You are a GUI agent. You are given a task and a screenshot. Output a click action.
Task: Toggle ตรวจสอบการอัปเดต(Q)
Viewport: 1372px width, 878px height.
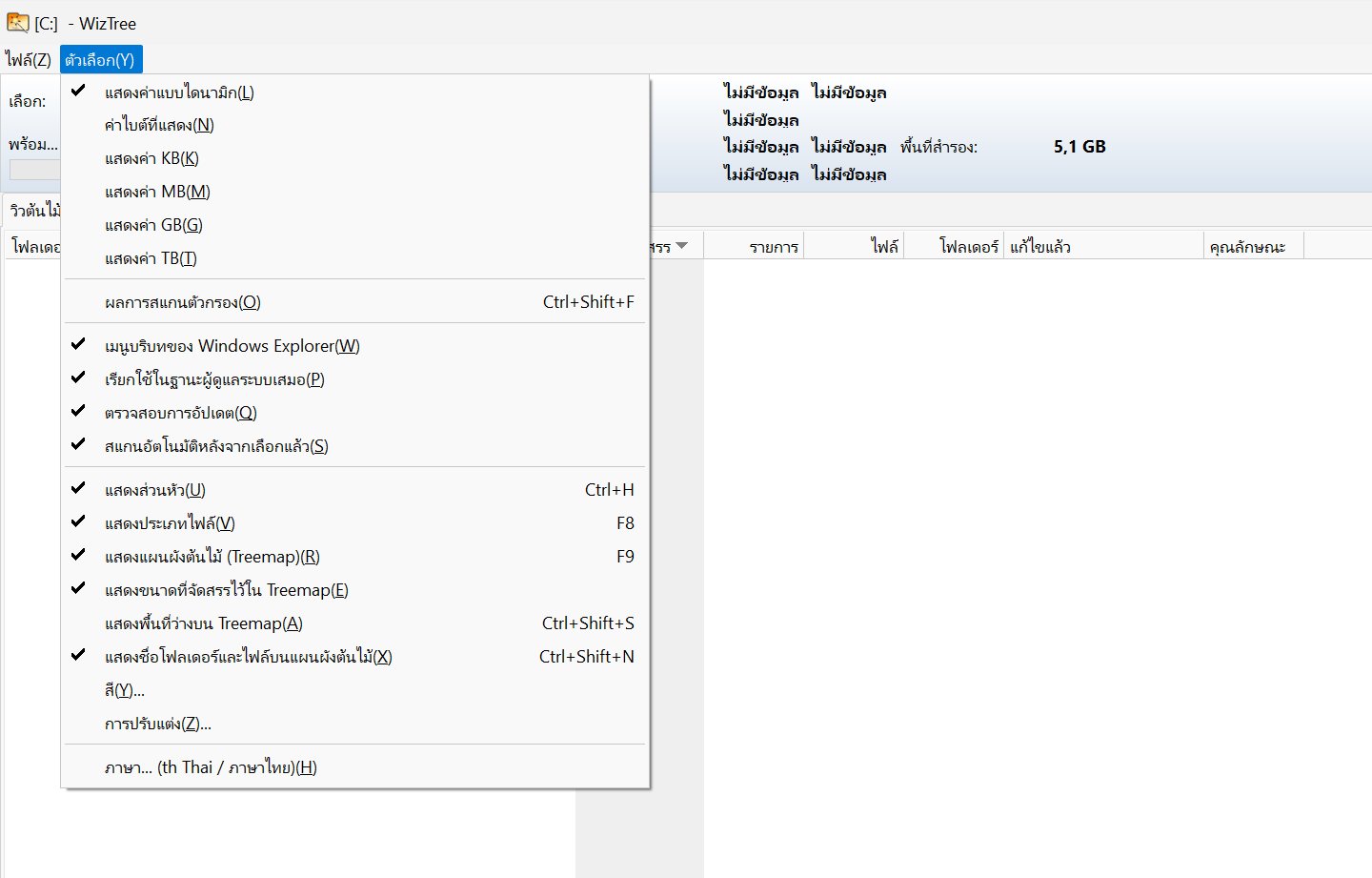coord(355,413)
